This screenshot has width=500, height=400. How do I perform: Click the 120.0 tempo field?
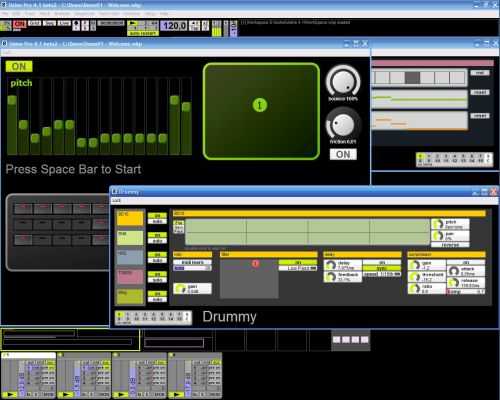point(174,26)
